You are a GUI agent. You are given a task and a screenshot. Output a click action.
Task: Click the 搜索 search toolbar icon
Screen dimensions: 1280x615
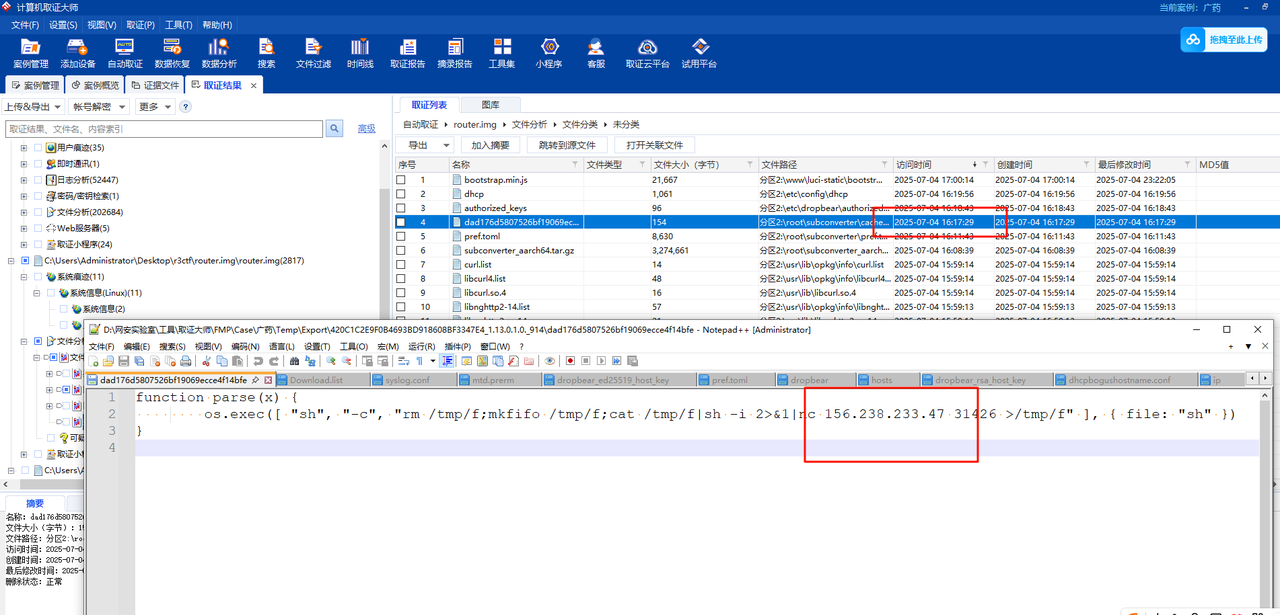266,52
